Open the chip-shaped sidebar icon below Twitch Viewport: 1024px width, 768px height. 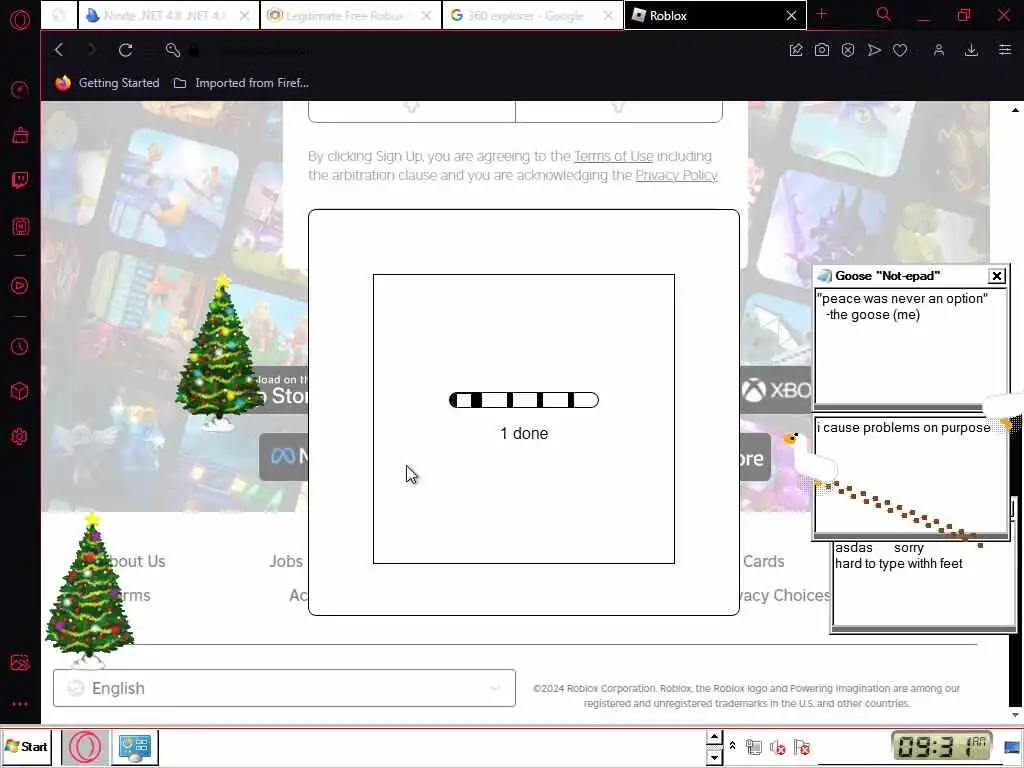click(20, 226)
